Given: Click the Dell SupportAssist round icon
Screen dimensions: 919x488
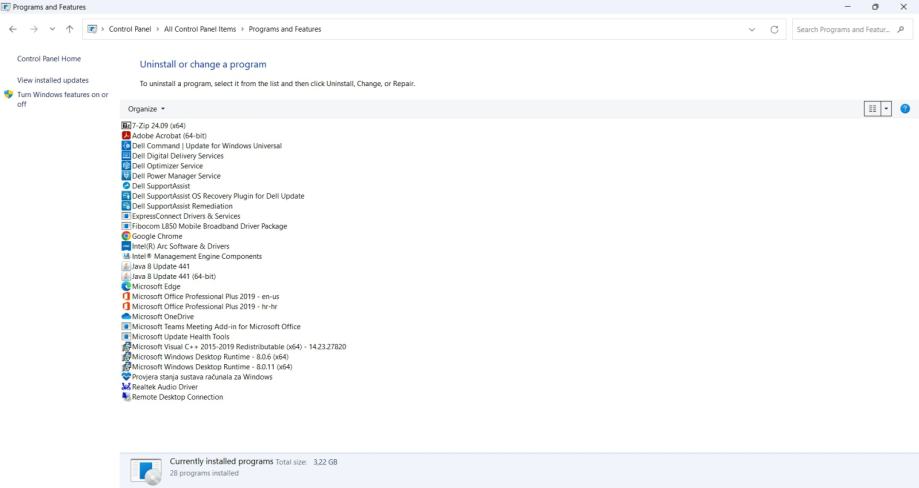Looking at the screenshot, I should (x=126, y=186).
